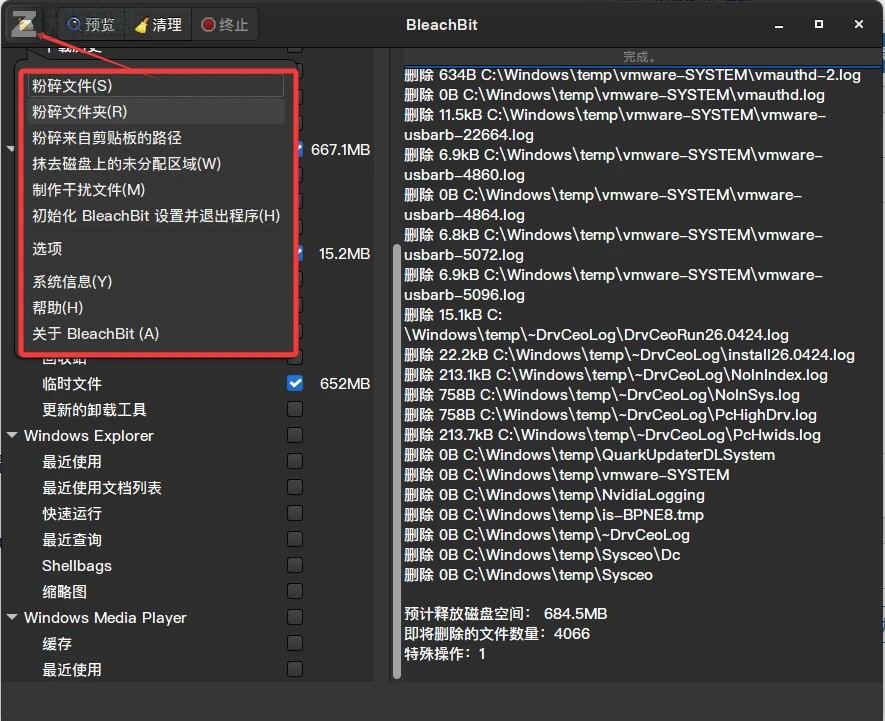Choose 初始化 BleachBit 设置并退出程序(H)
This screenshot has width=885, height=721.
coord(155,216)
